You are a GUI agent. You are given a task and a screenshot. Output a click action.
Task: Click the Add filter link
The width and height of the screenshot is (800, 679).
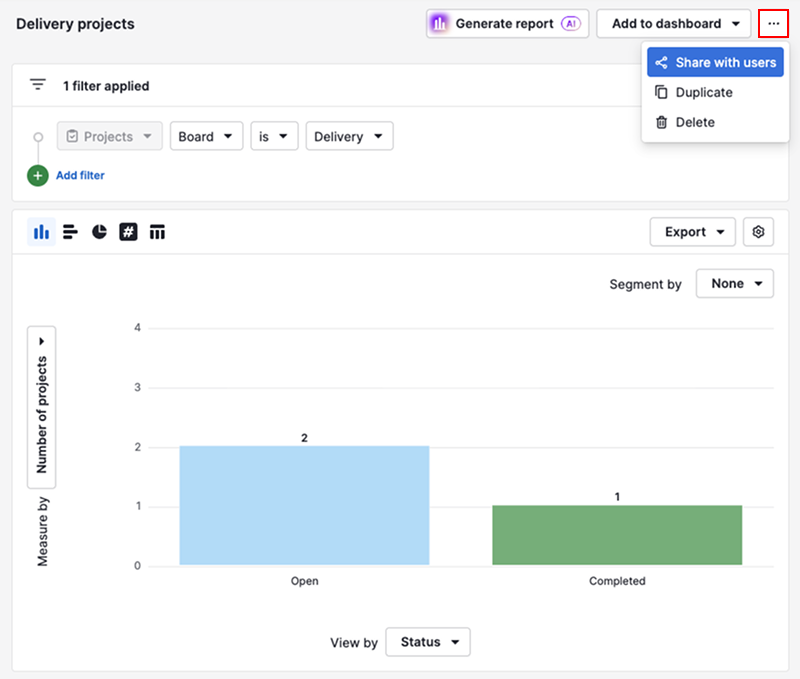pos(80,175)
